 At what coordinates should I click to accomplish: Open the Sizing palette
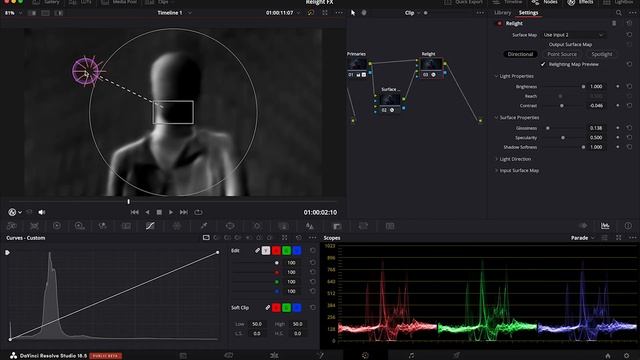point(363,226)
